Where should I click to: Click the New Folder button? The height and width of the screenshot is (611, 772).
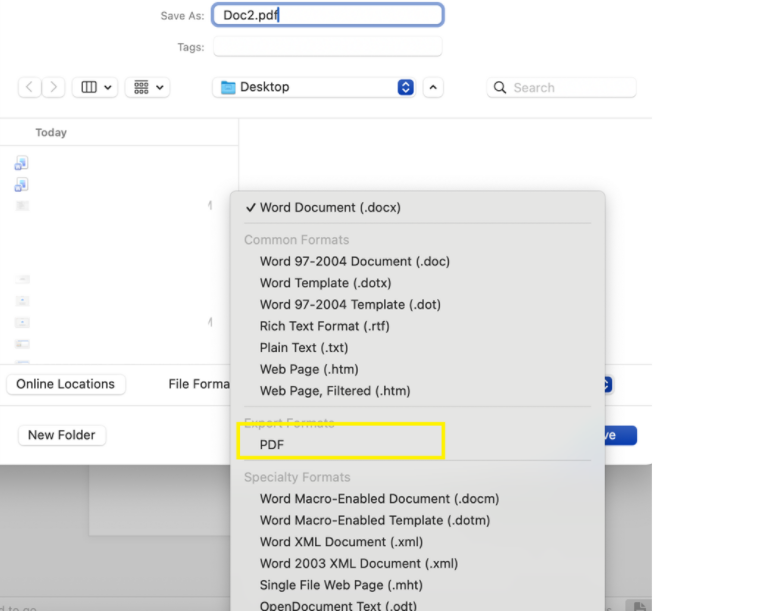click(62, 435)
